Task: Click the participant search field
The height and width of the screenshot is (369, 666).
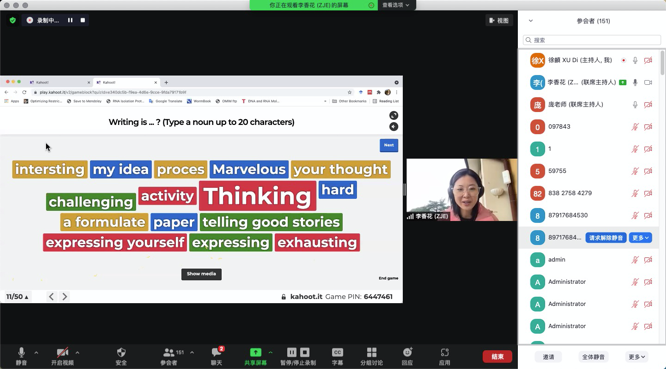Action: [592, 40]
